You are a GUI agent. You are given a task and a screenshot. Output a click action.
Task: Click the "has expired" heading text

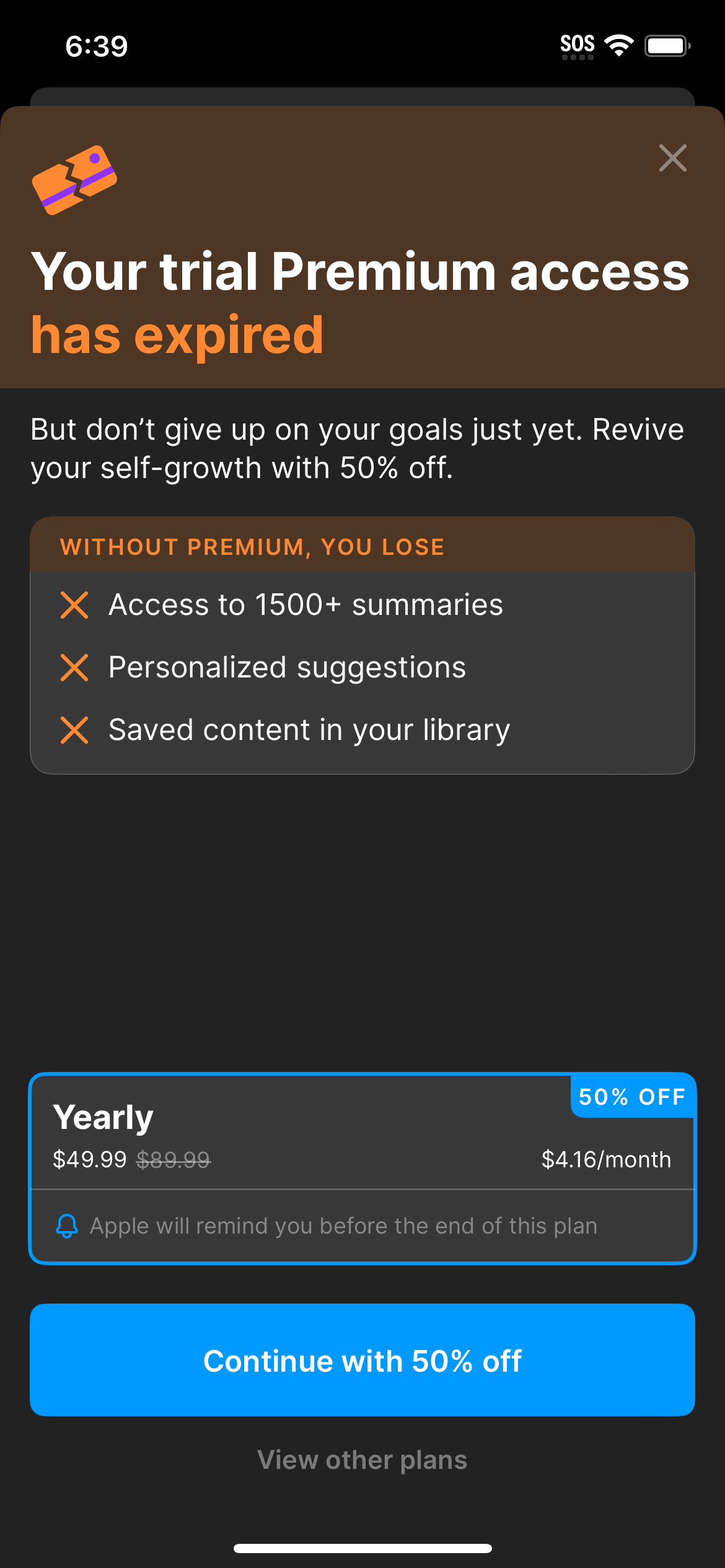[x=178, y=334]
